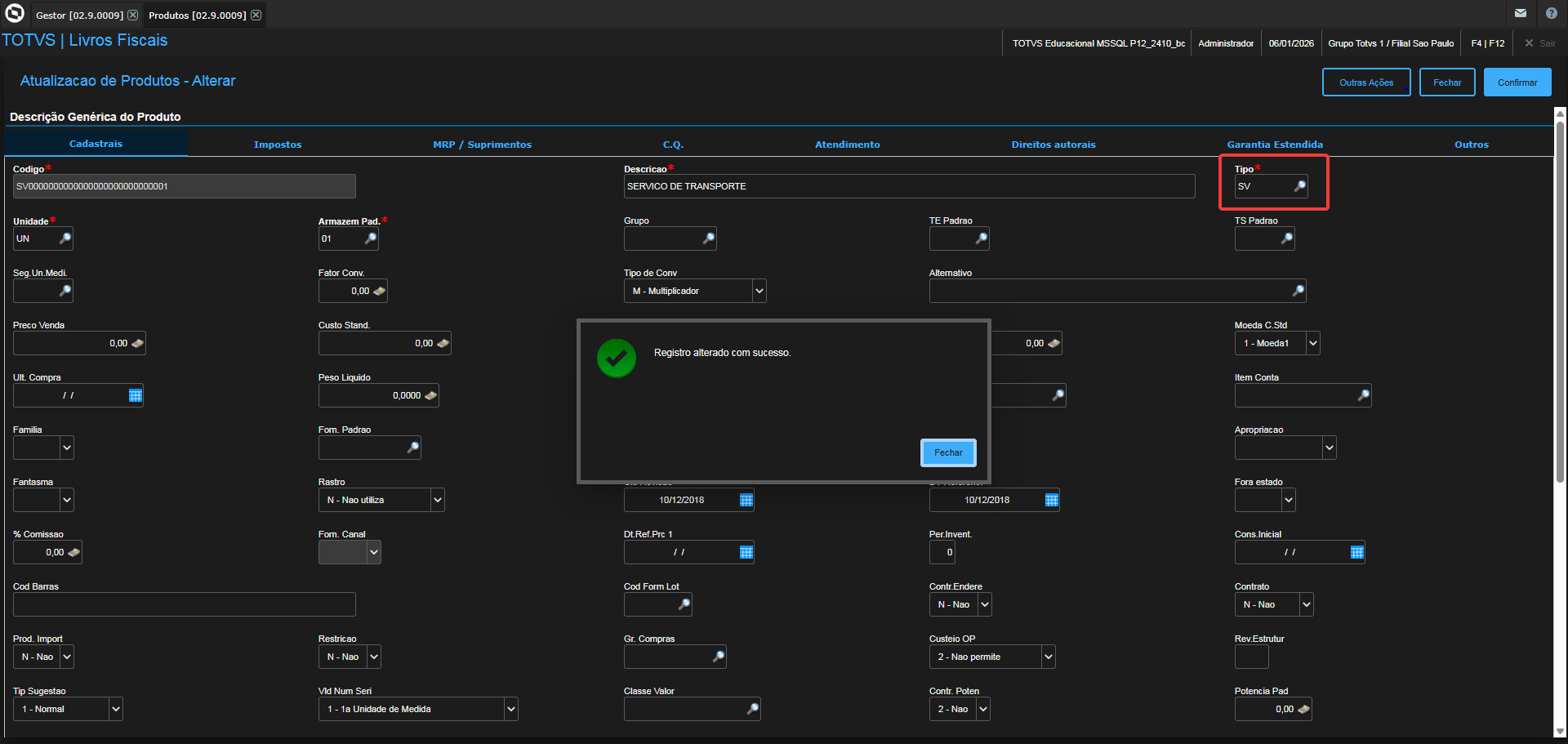Expand the Custeio OP dropdown
This screenshot has width=1568, height=744.
1049,657
